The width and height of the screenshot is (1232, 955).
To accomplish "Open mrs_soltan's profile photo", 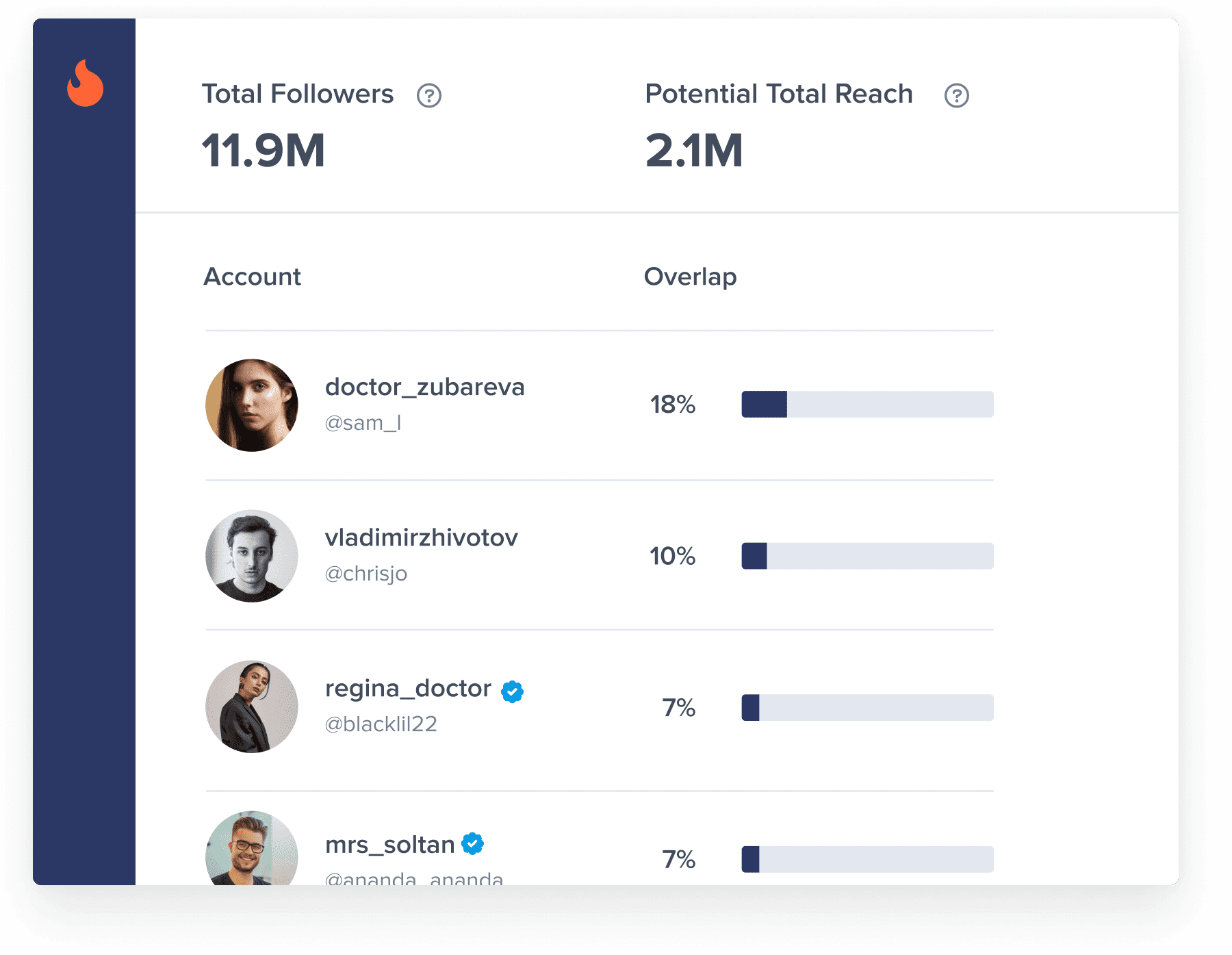I will click(252, 850).
